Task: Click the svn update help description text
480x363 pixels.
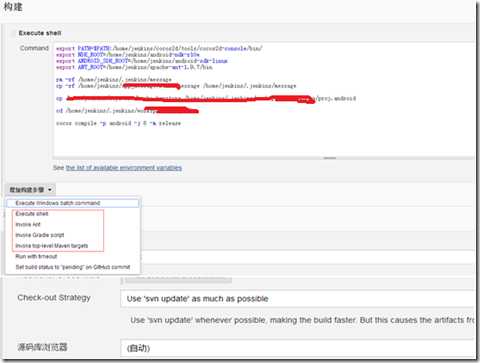Action: [x=302, y=320]
